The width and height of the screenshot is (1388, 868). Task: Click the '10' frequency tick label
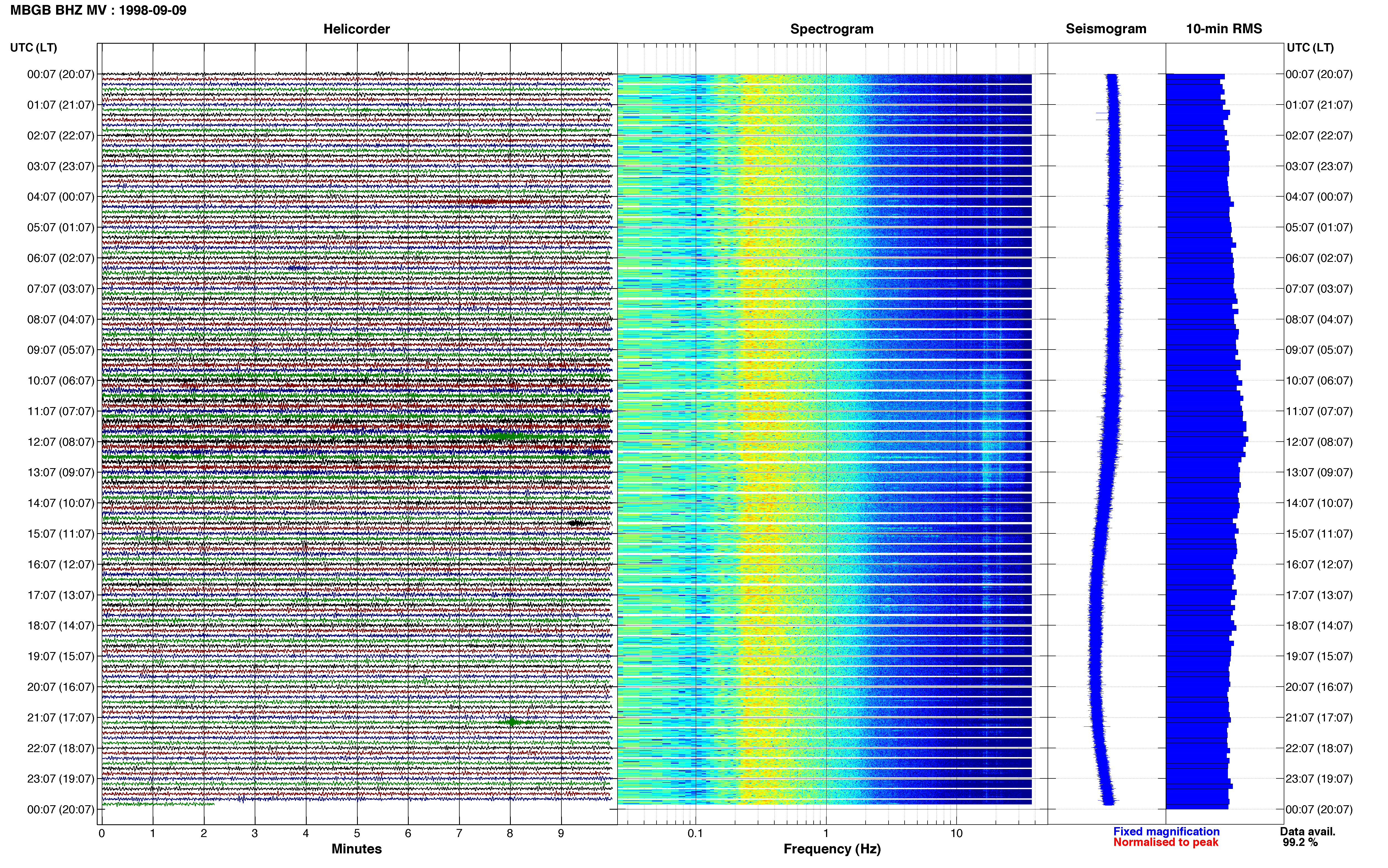click(956, 833)
